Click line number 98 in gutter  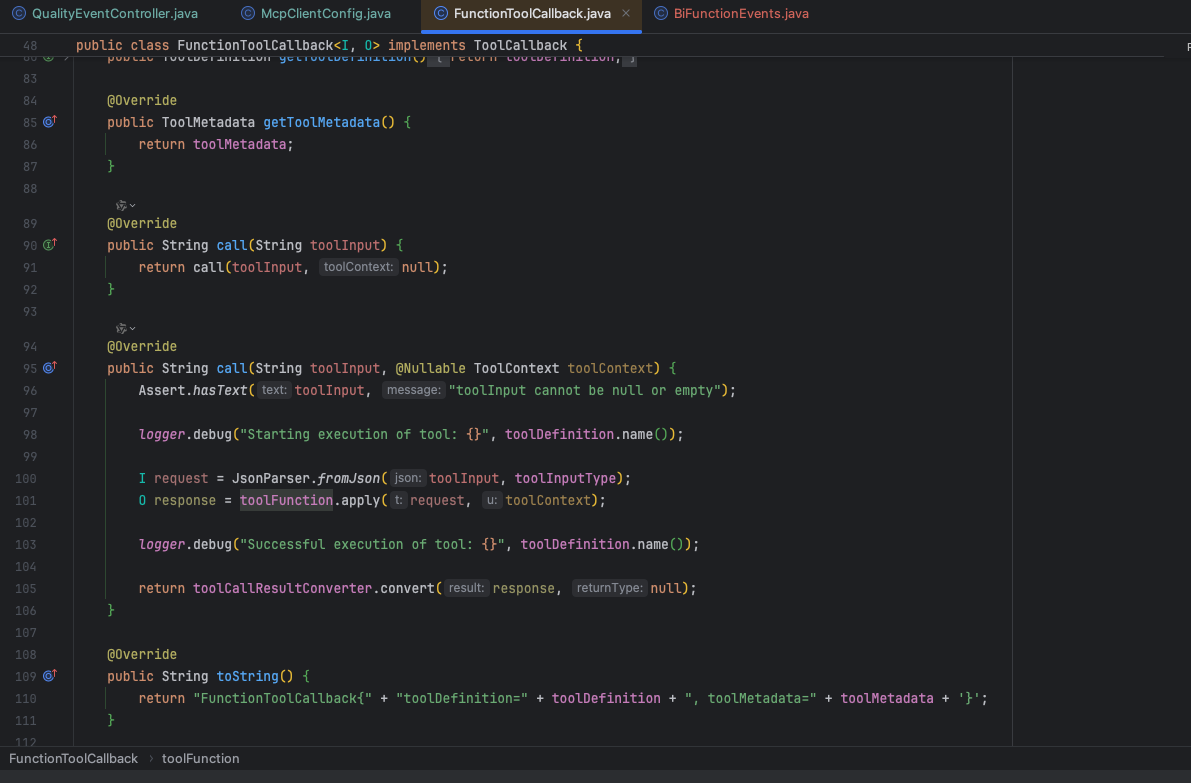30,434
